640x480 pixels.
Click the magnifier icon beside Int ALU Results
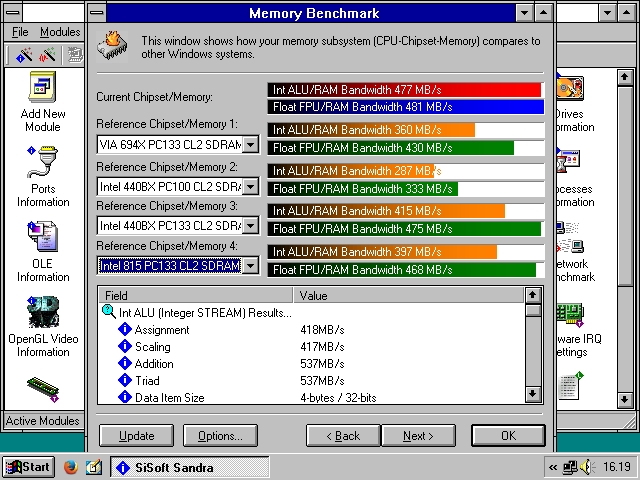coord(109,312)
